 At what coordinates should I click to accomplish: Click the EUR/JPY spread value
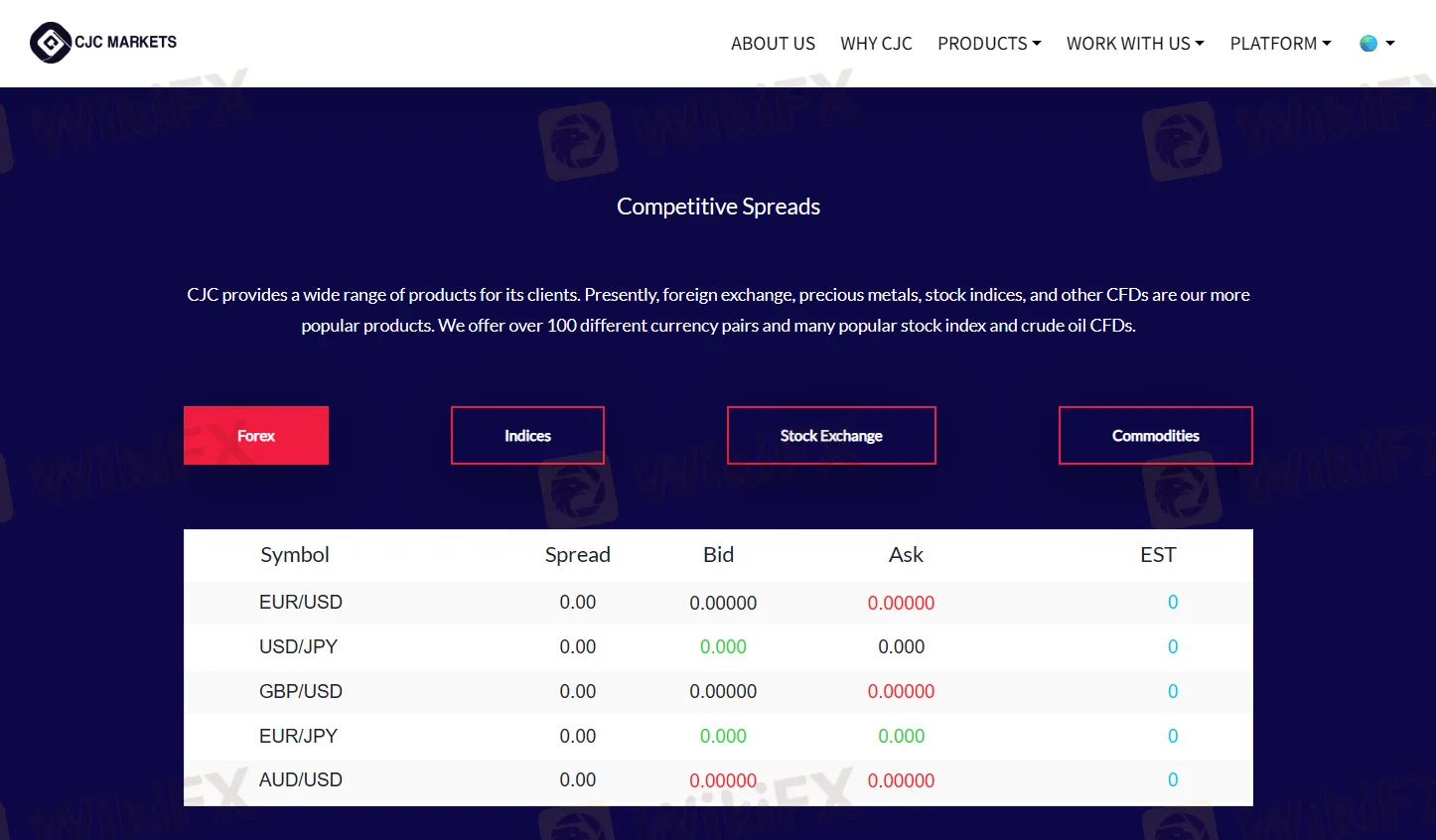coord(578,736)
